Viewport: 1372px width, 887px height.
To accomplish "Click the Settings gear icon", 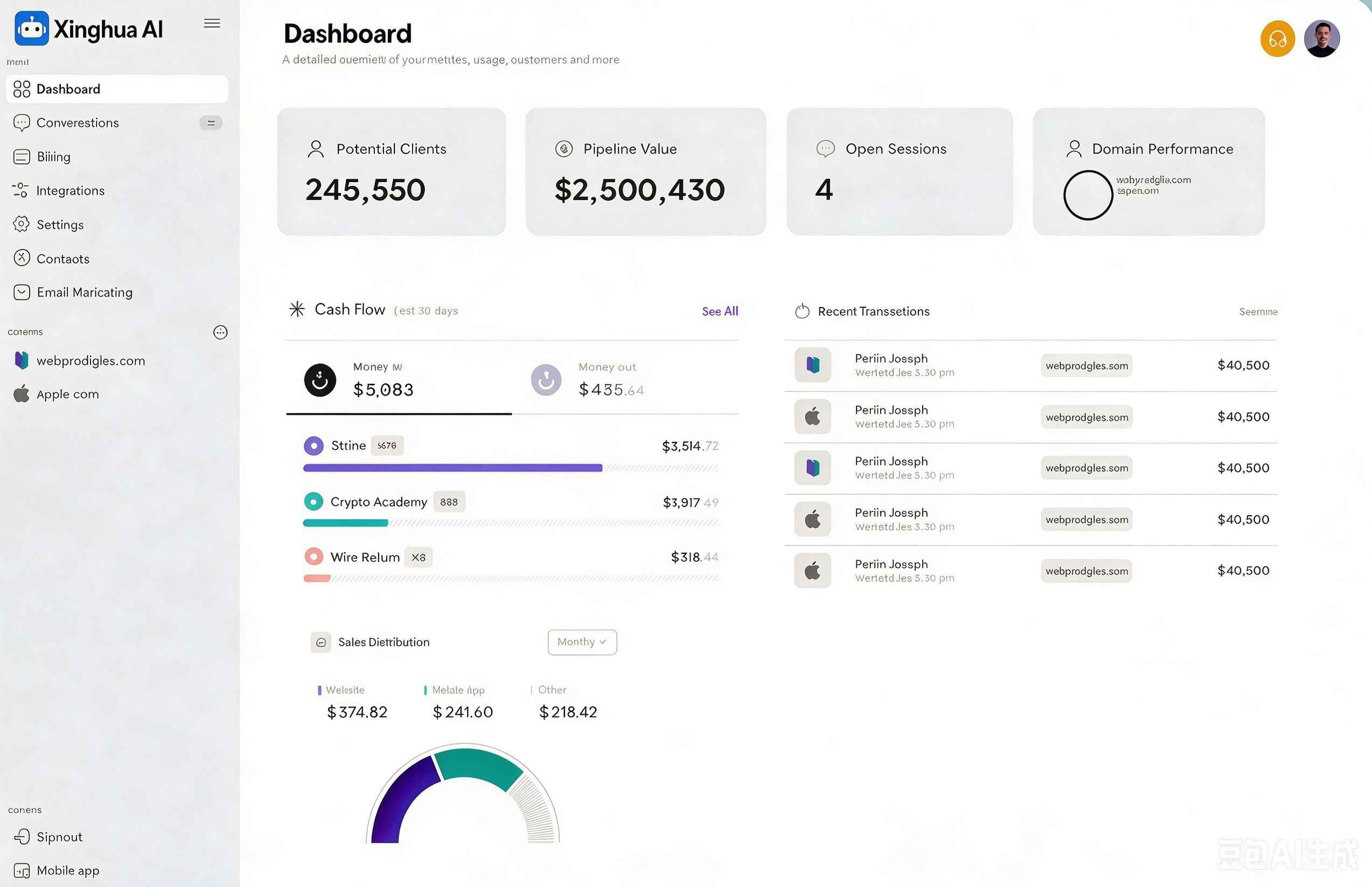I will point(22,225).
